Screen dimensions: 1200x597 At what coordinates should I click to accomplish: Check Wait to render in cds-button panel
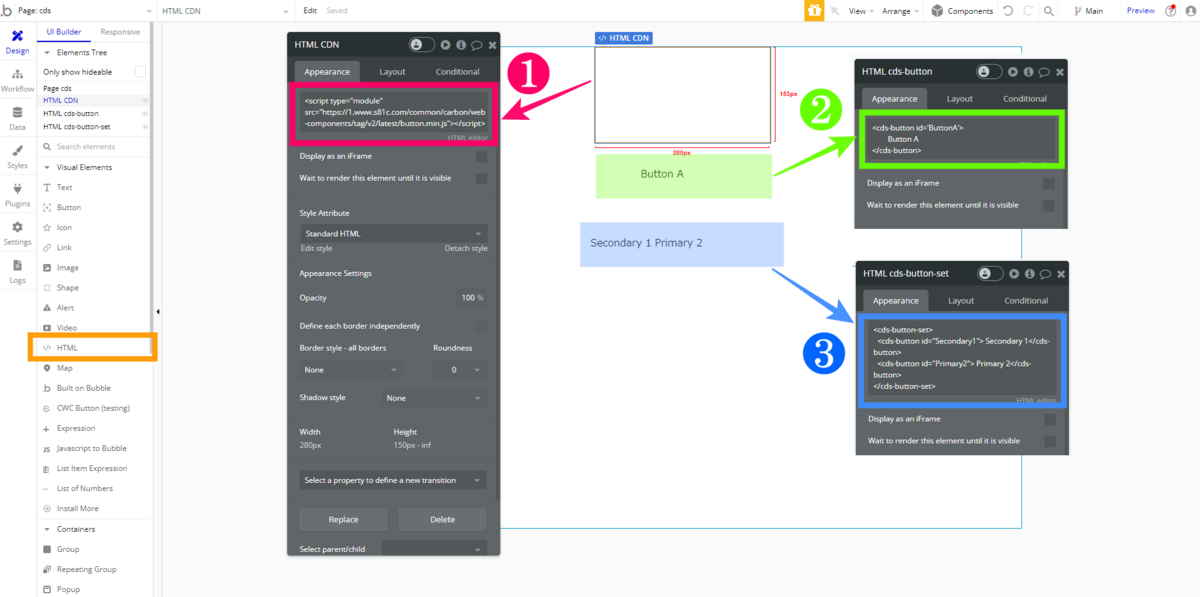tap(1049, 205)
